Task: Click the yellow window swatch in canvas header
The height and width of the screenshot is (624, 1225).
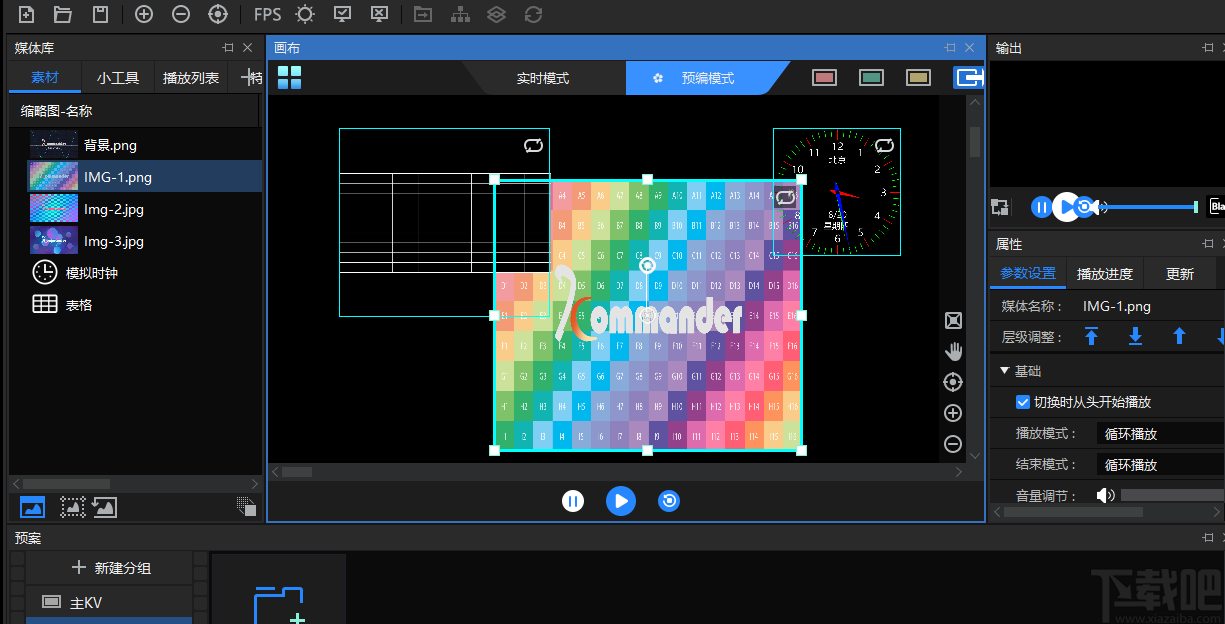Action: click(x=918, y=78)
